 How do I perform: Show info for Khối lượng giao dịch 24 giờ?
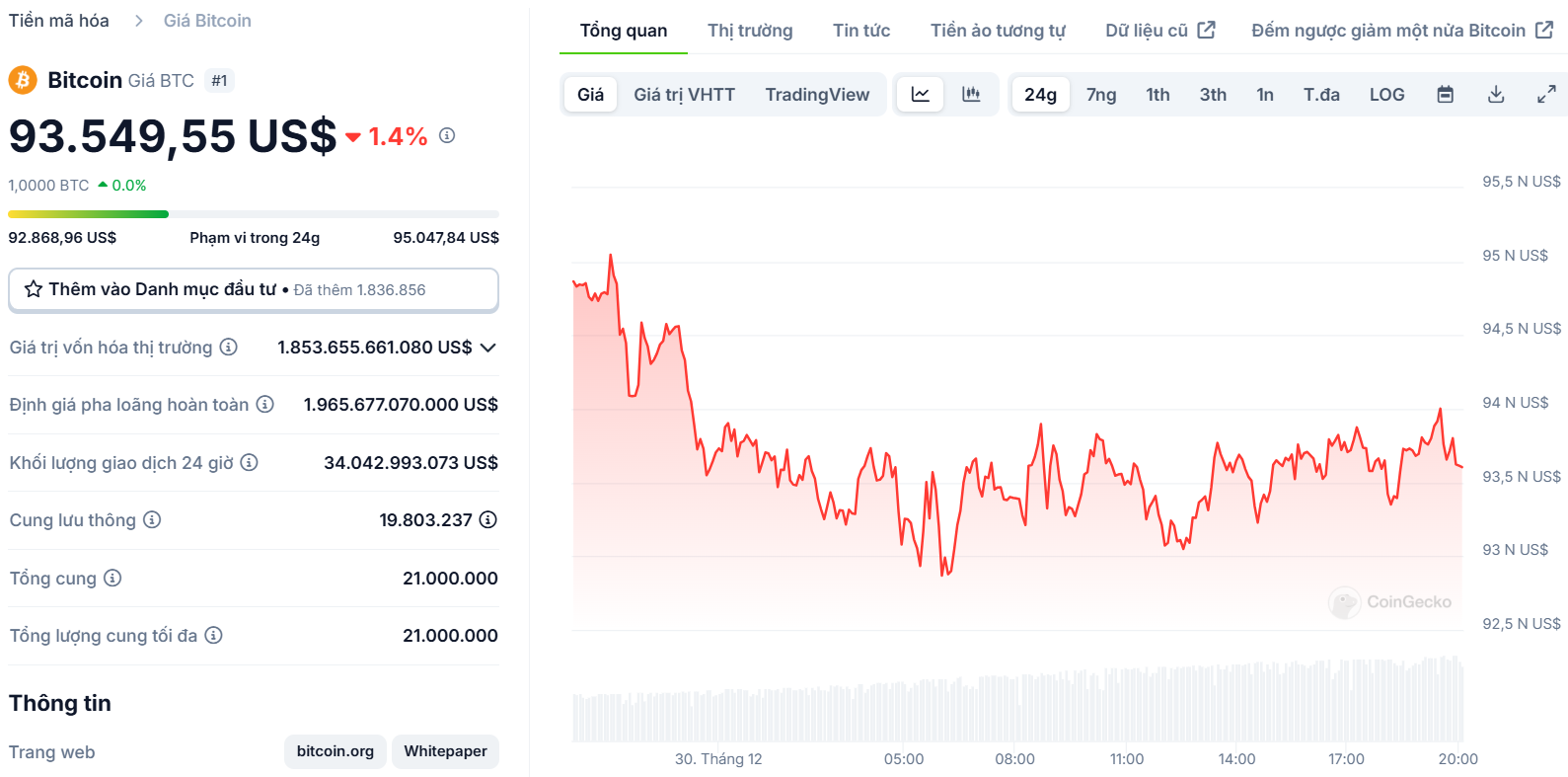[249, 462]
